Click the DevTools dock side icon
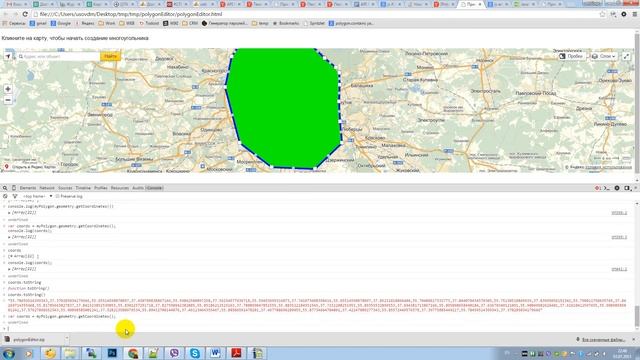The image size is (640, 360). pyautogui.click(x=627, y=188)
